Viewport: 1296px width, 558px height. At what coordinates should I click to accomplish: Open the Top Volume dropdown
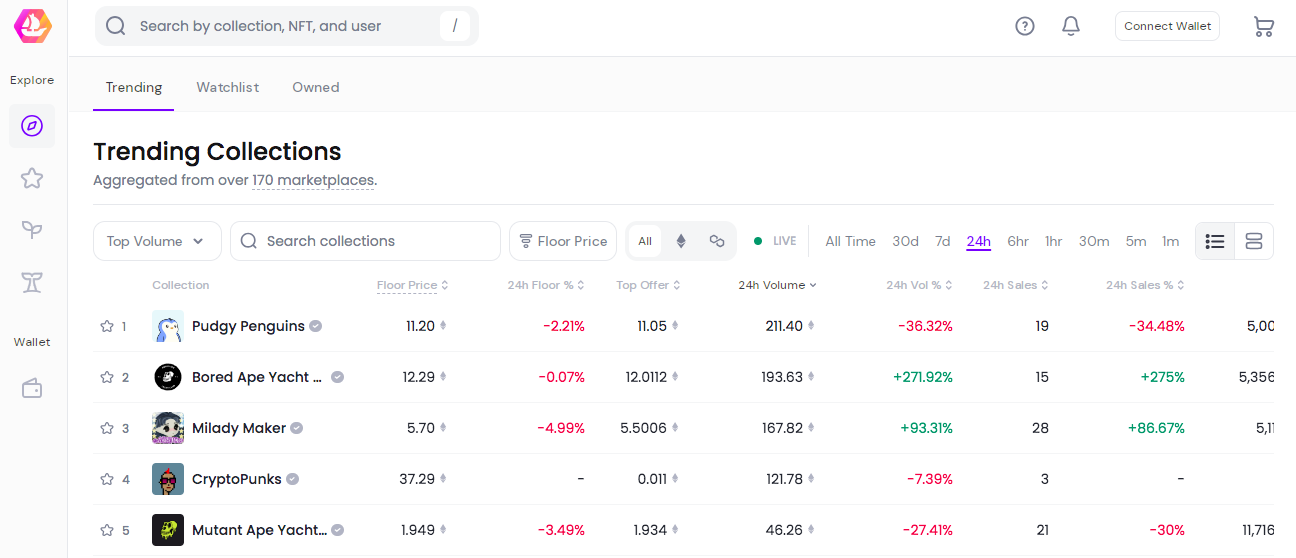point(157,241)
